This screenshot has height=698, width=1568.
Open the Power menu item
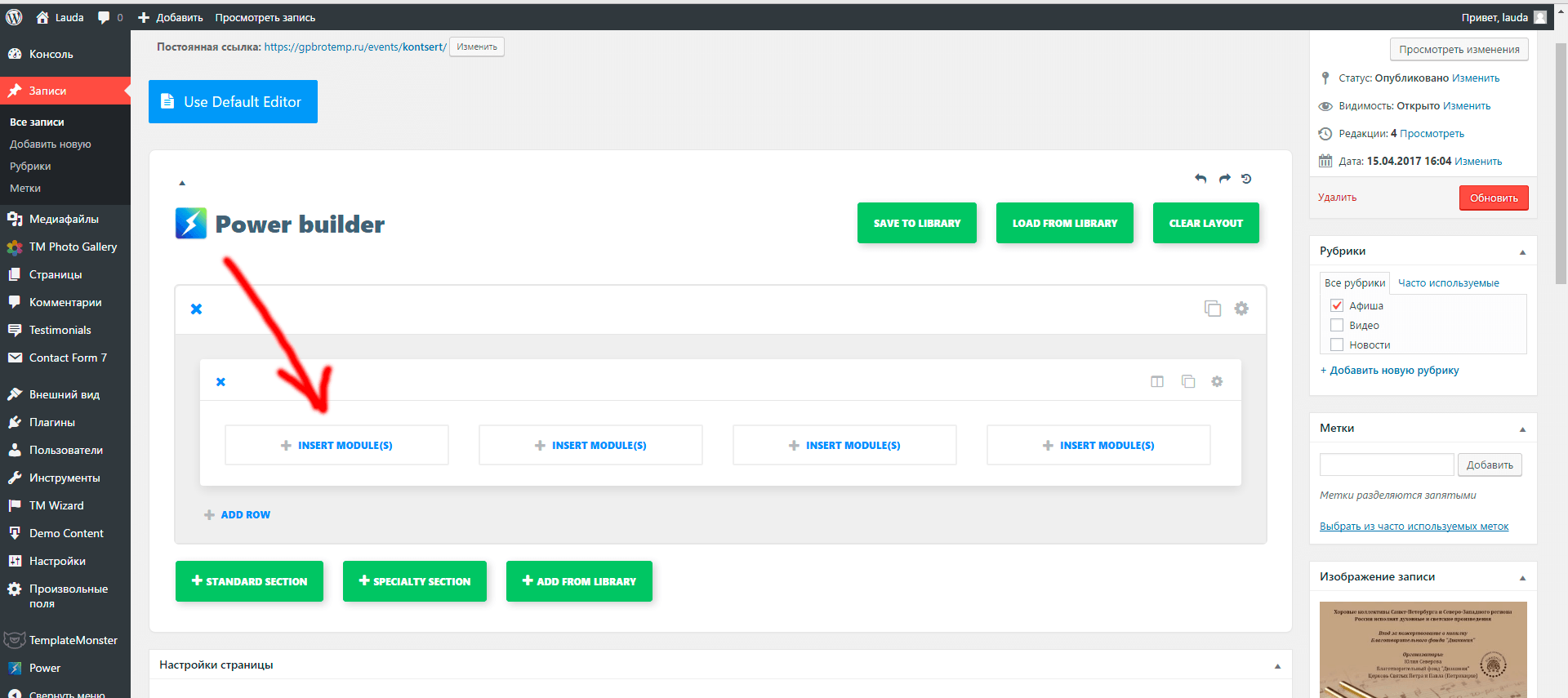[x=65, y=668]
